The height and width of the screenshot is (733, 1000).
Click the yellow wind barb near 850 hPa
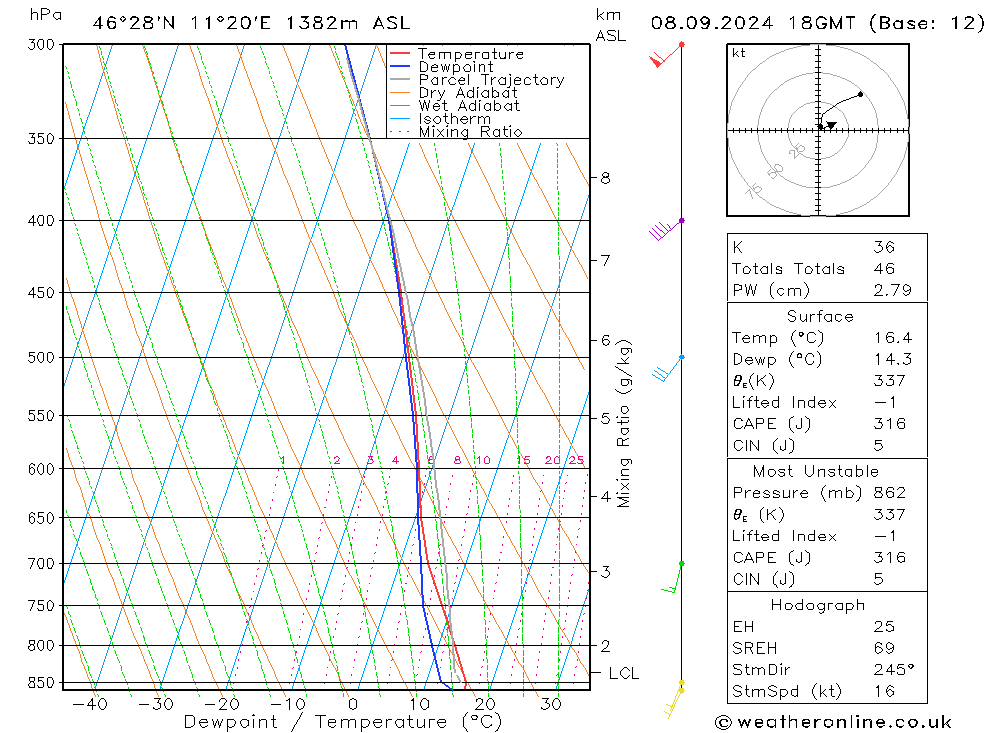point(673,700)
